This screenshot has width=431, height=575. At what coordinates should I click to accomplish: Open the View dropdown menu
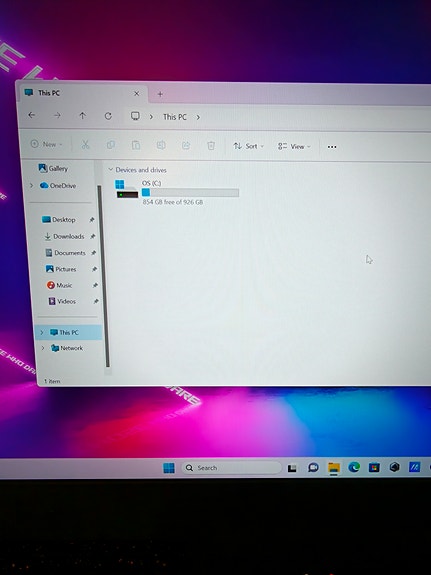point(294,146)
